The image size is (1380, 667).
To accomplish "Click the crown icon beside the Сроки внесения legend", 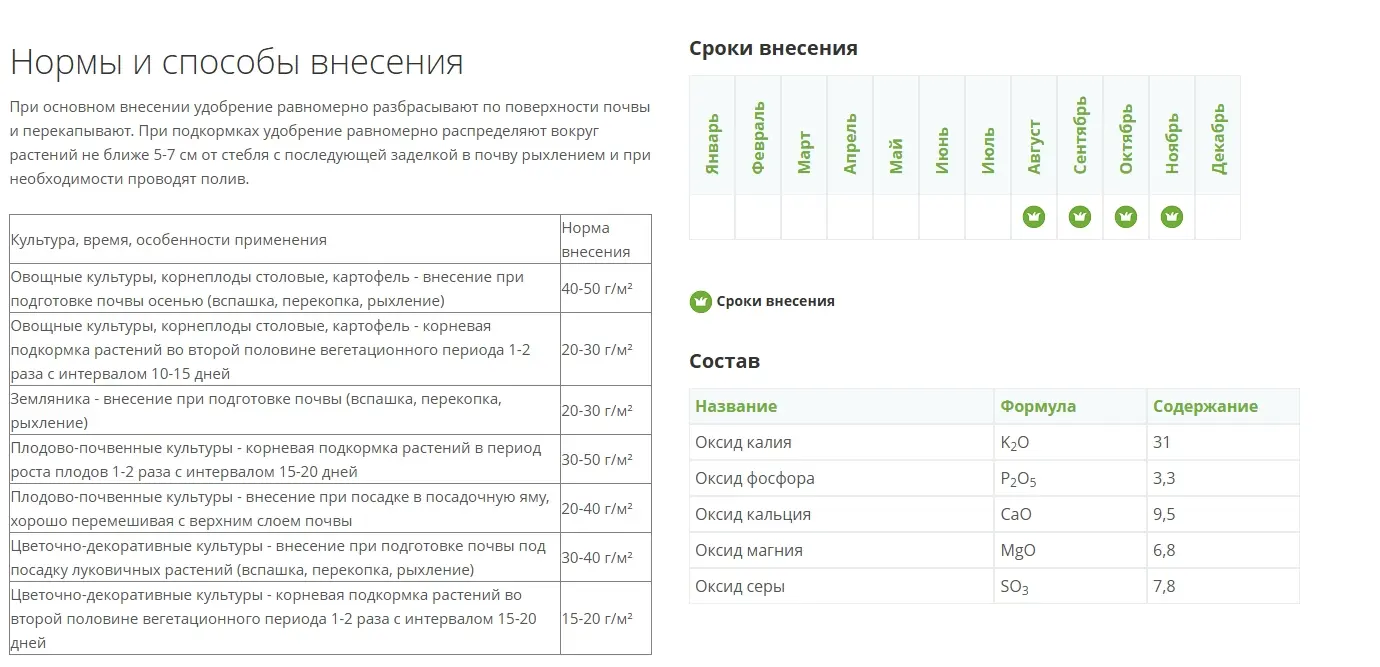I will coord(701,301).
